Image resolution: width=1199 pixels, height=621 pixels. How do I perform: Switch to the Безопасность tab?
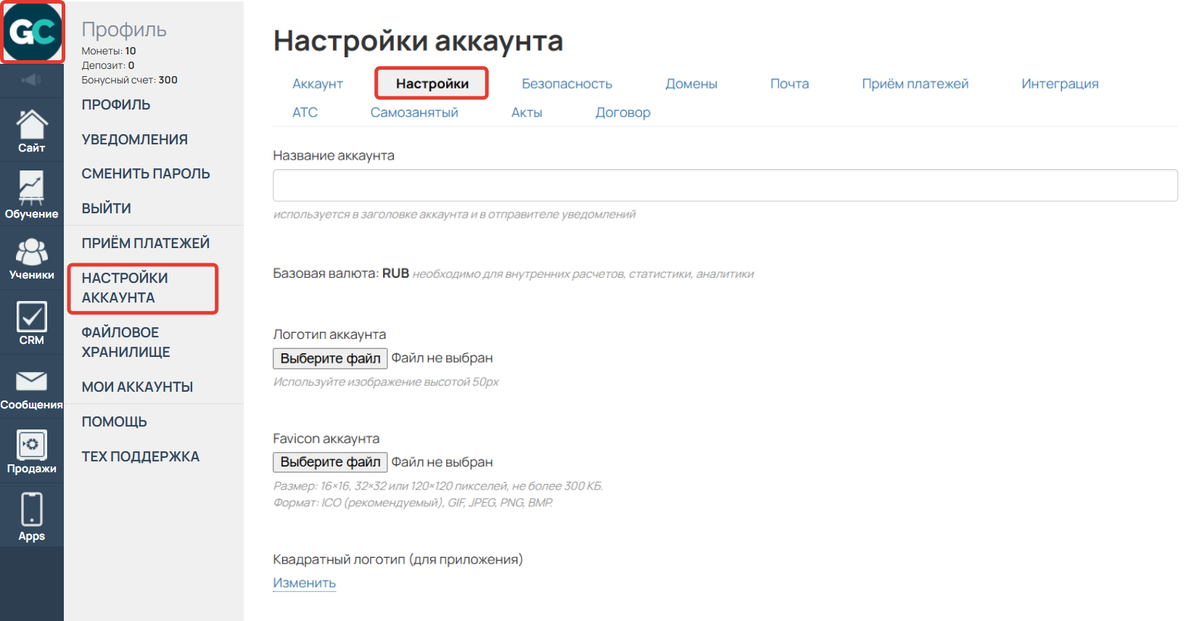pos(567,83)
